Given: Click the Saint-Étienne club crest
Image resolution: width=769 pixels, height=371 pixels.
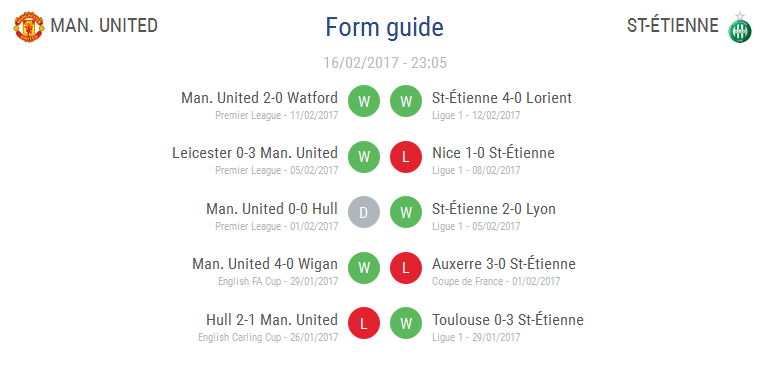Looking at the screenshot, I should (740, 27).
